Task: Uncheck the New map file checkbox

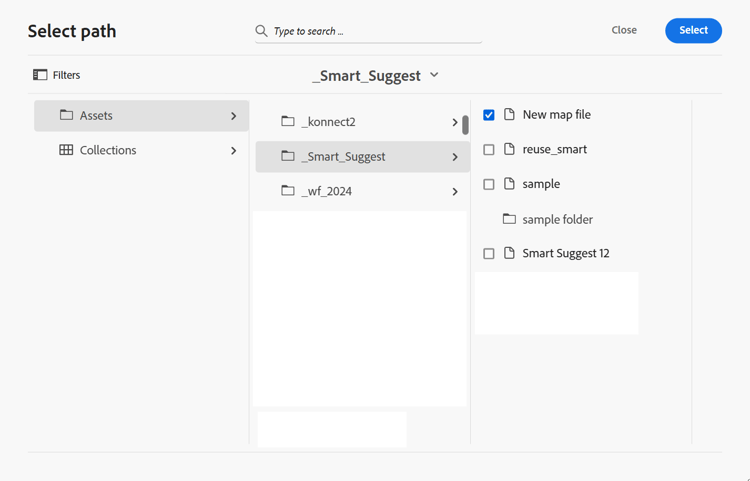Action: (489, 115)
